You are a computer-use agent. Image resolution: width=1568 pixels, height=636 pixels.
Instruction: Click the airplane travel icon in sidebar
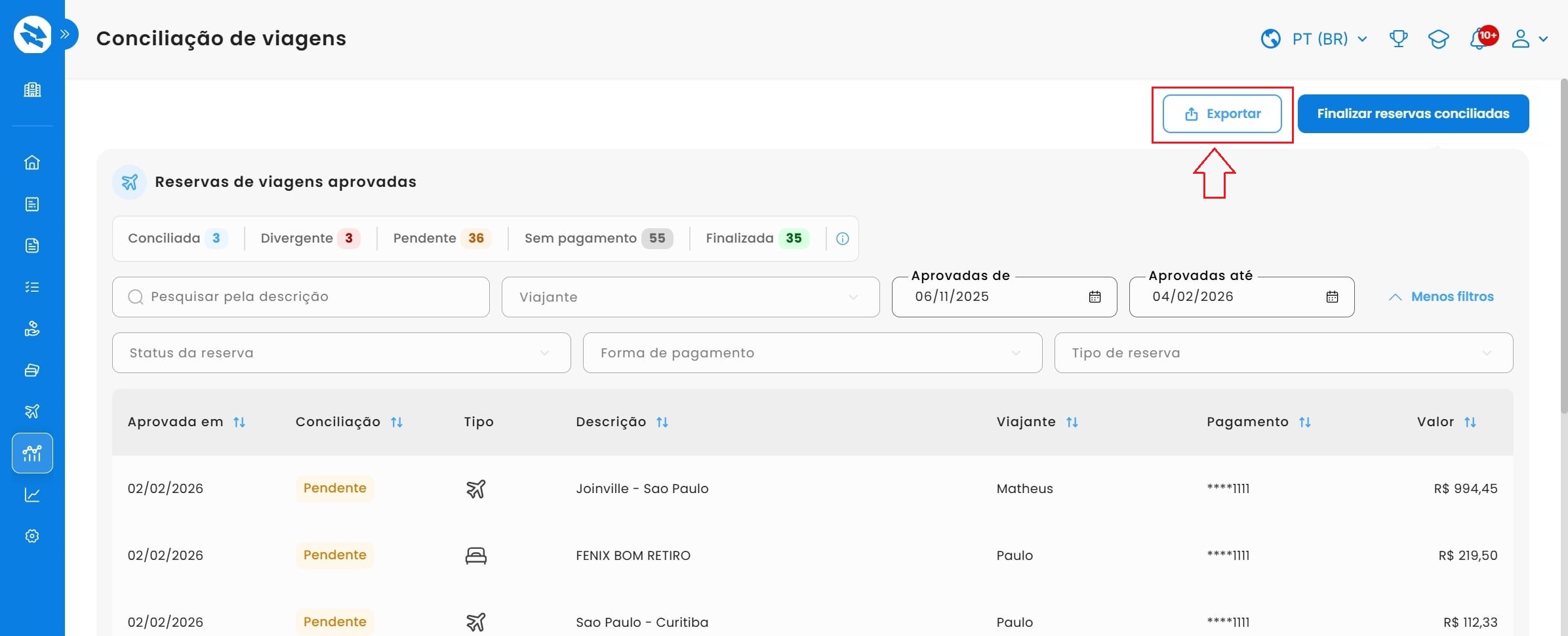click(32, 411)
